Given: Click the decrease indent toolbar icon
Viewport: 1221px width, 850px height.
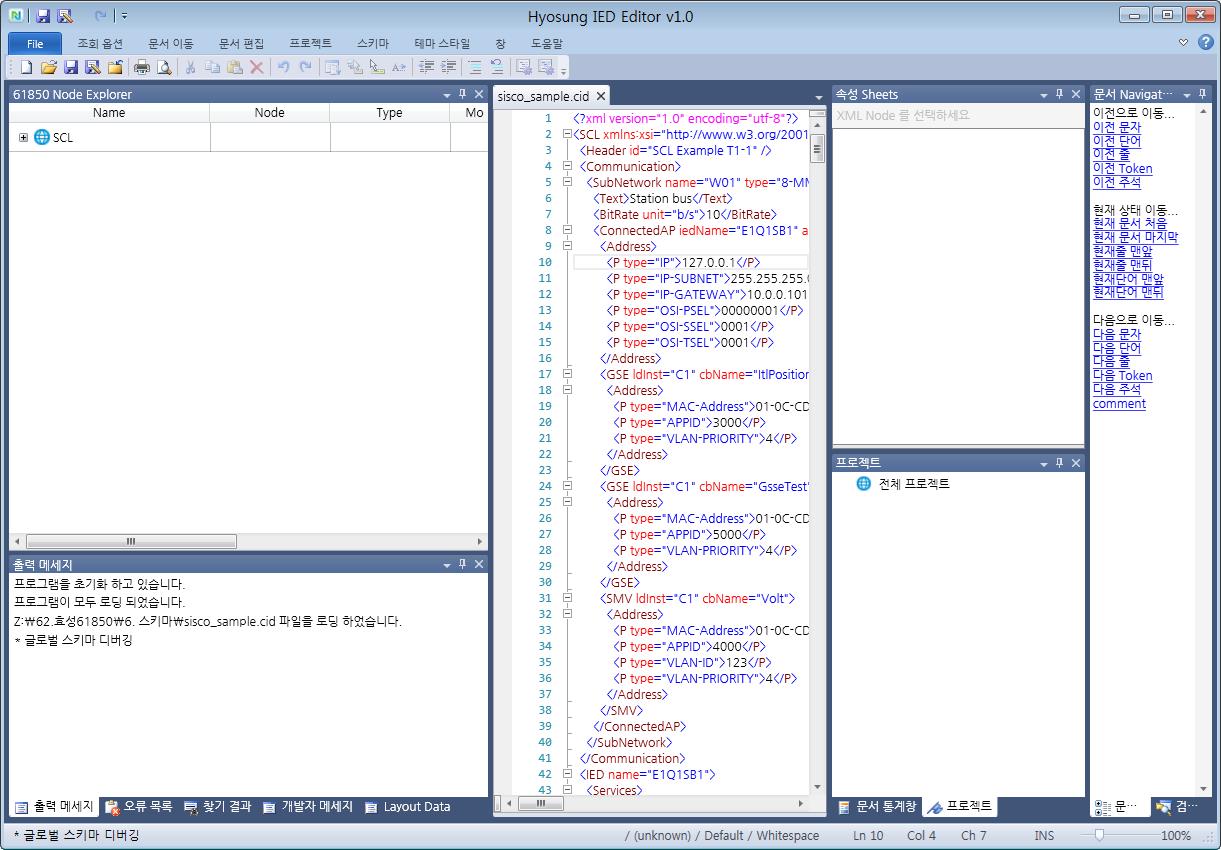Looking at the screenshot, I should [427, 67].
